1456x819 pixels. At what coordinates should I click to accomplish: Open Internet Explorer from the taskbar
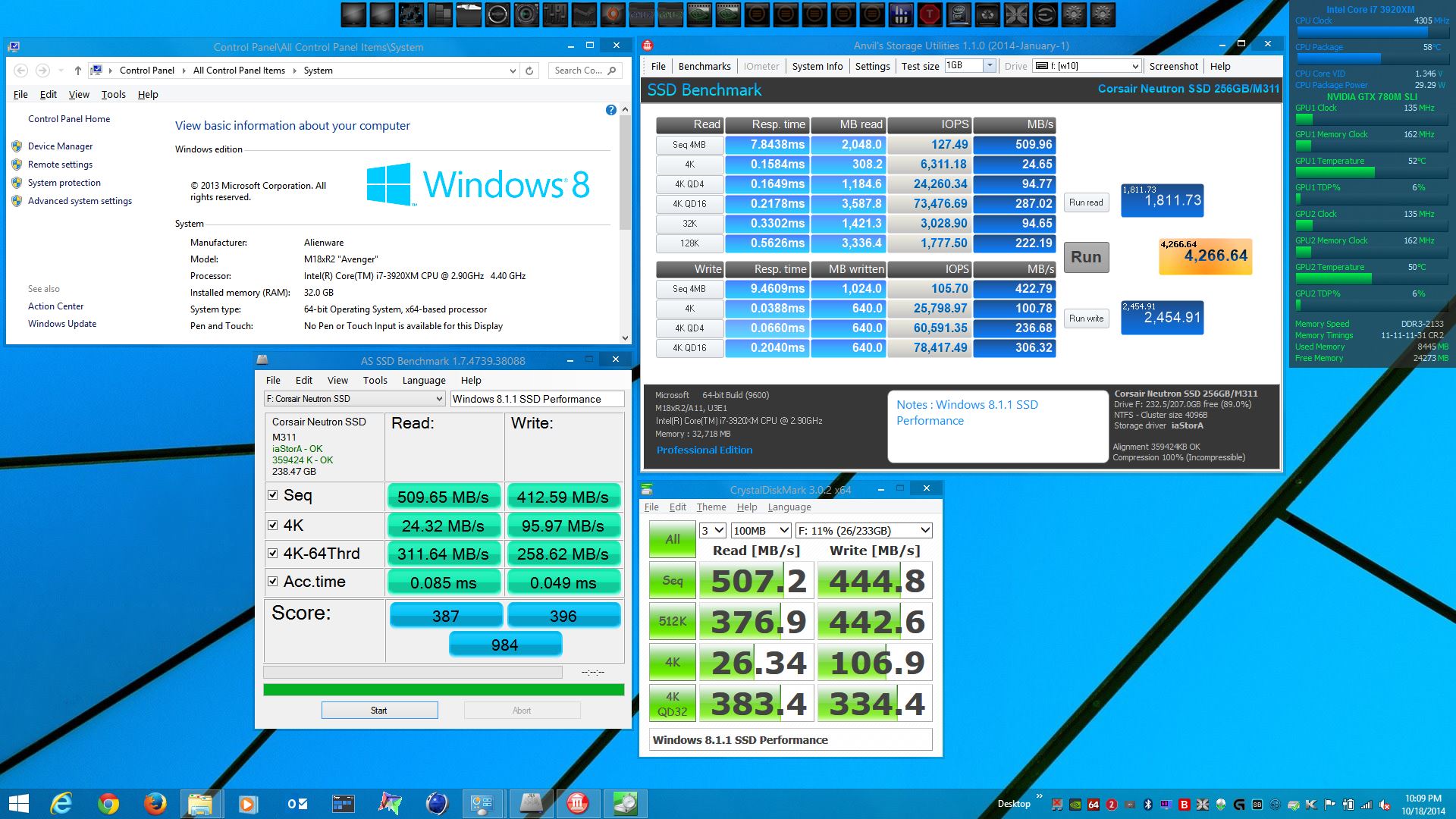pyautogui.click(x=61, y=803)
